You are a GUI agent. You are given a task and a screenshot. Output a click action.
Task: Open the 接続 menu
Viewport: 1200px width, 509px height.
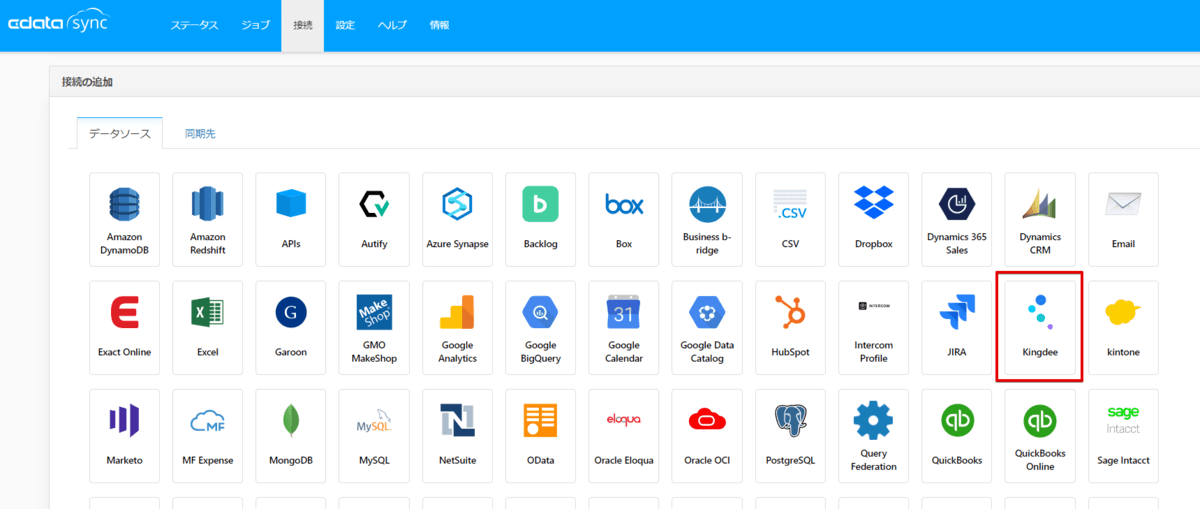pyautogui.click(x=303, y=25)
